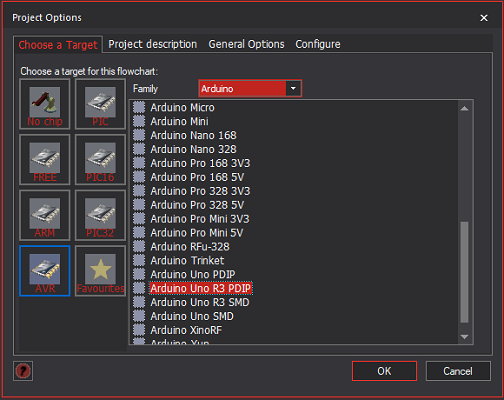Select the ARM chip icon
504x400 pixels.
45,215
